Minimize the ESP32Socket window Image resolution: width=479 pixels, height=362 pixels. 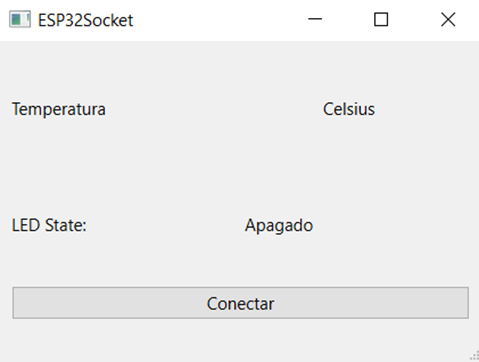tap(315, 19)
